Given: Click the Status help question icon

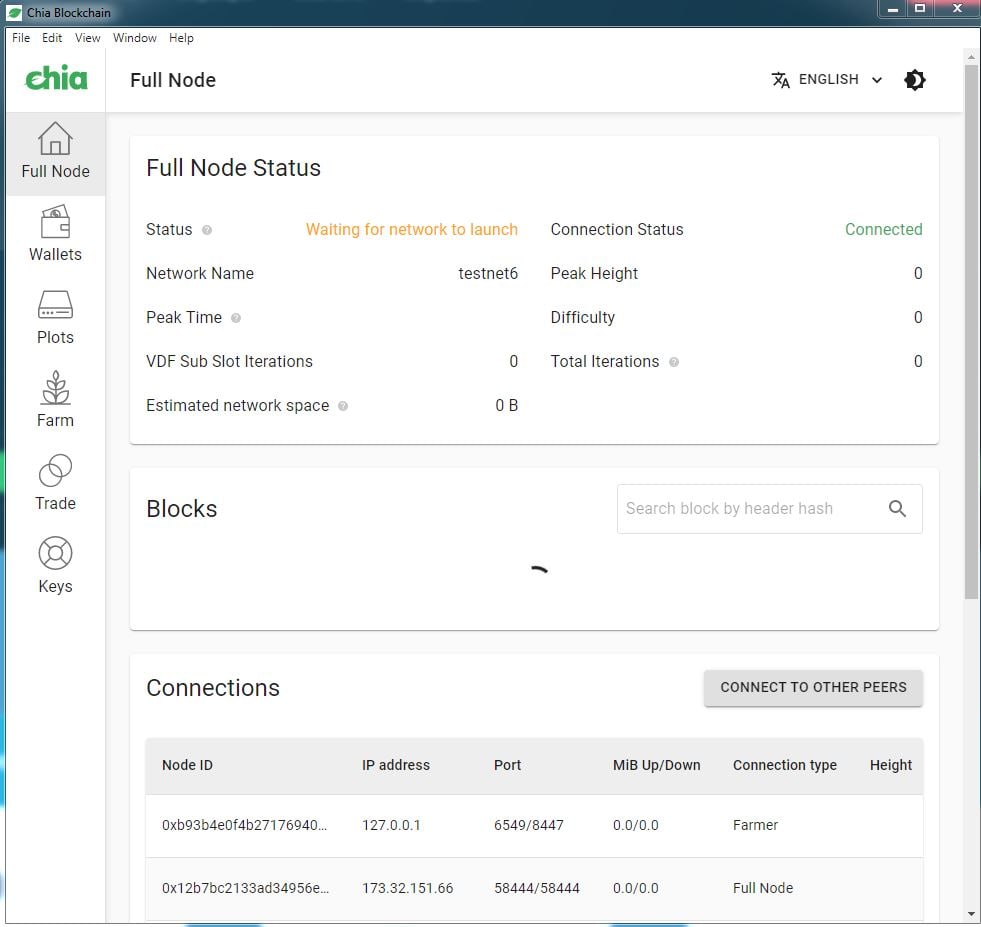Looking at the screenshot, I should (x=207, y=230).
